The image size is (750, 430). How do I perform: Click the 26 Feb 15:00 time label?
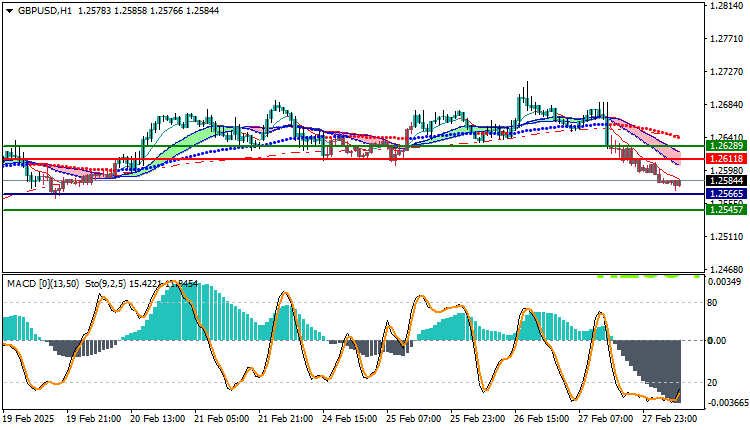[542, 419]
